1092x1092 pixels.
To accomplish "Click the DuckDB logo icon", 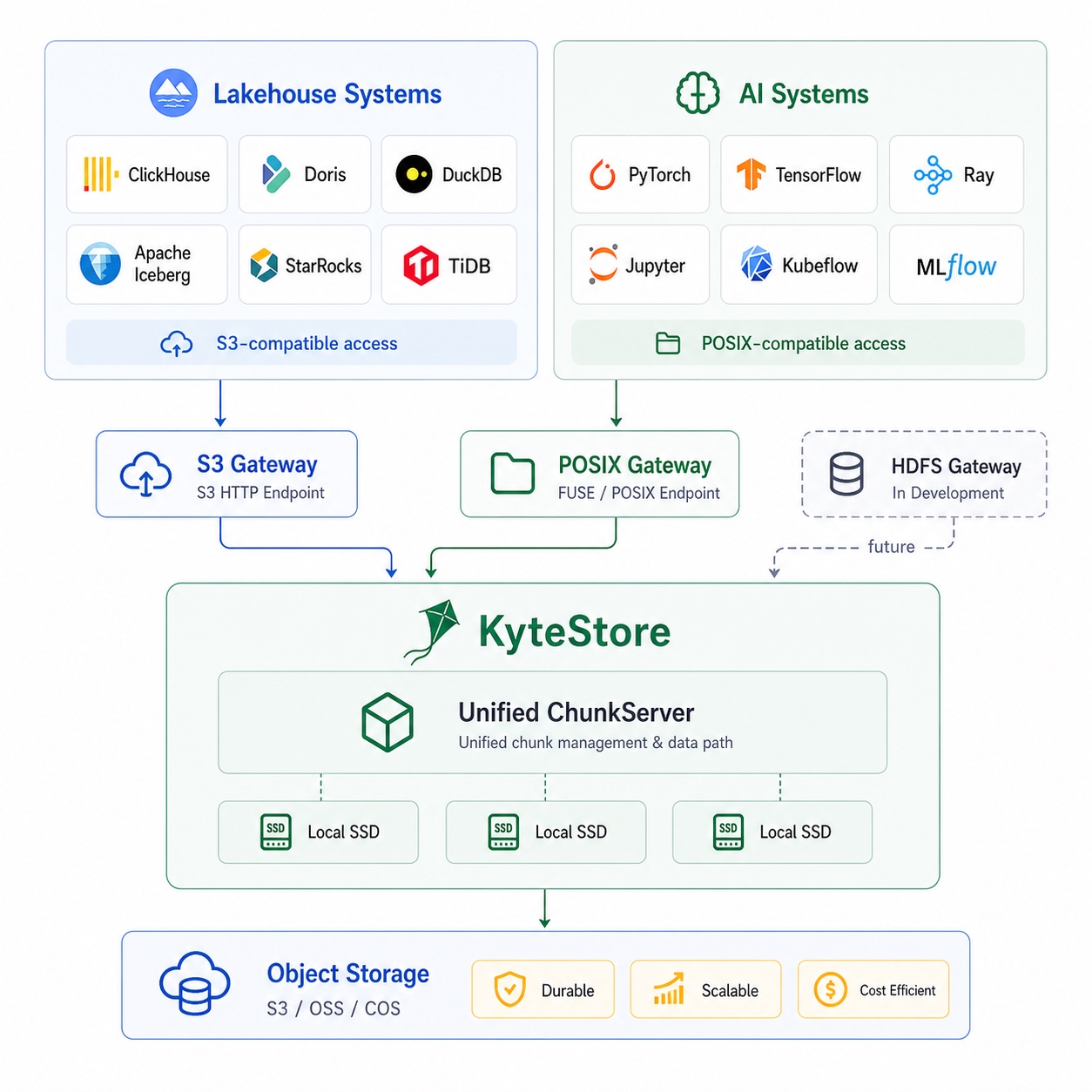I will point(414,174).
